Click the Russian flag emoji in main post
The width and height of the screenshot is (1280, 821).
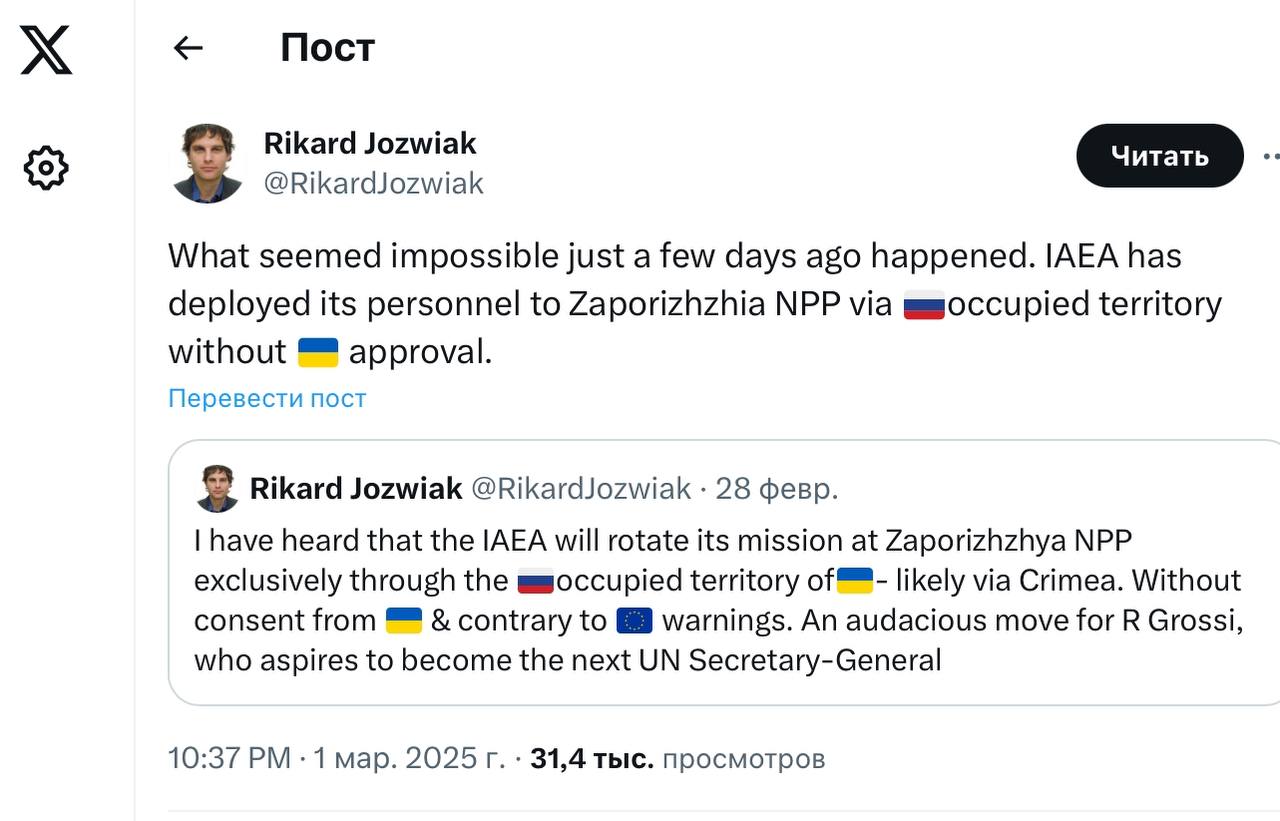tap(924, 304)
